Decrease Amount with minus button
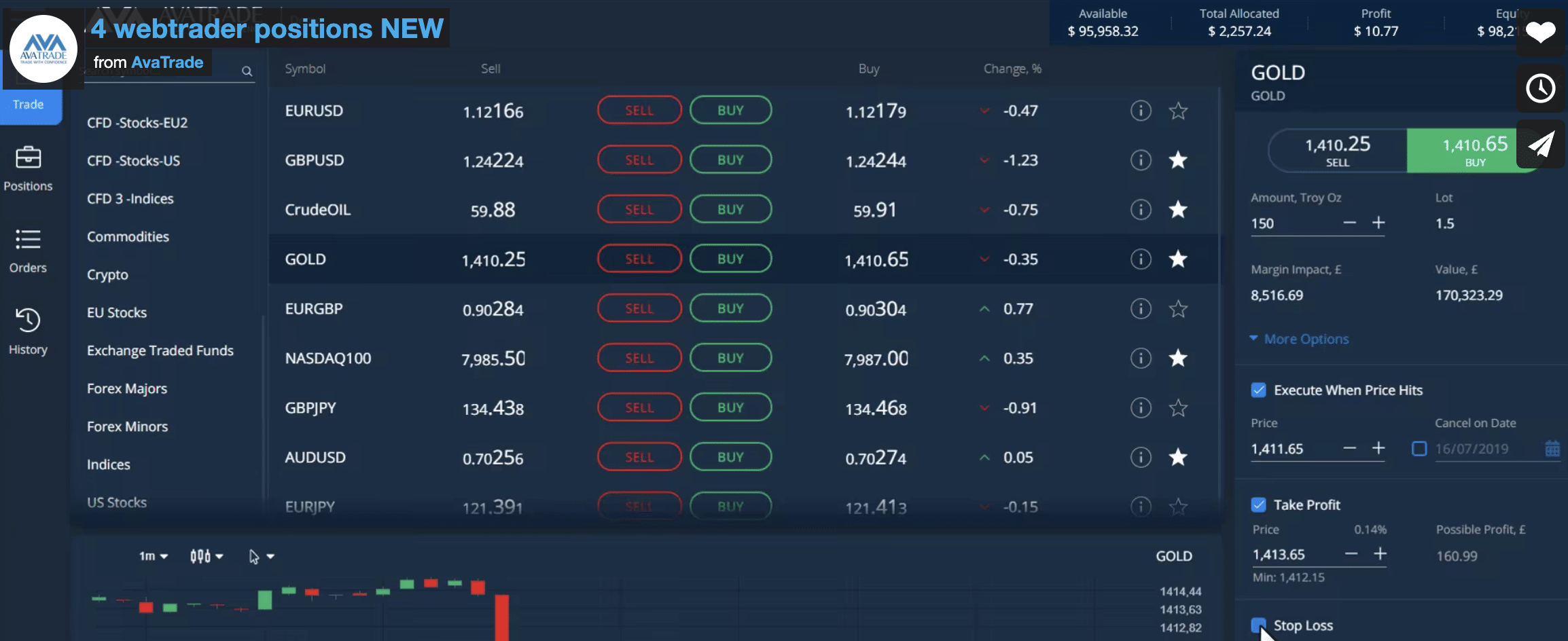This screenshot has width=1568, height=641. point(1350,223)
